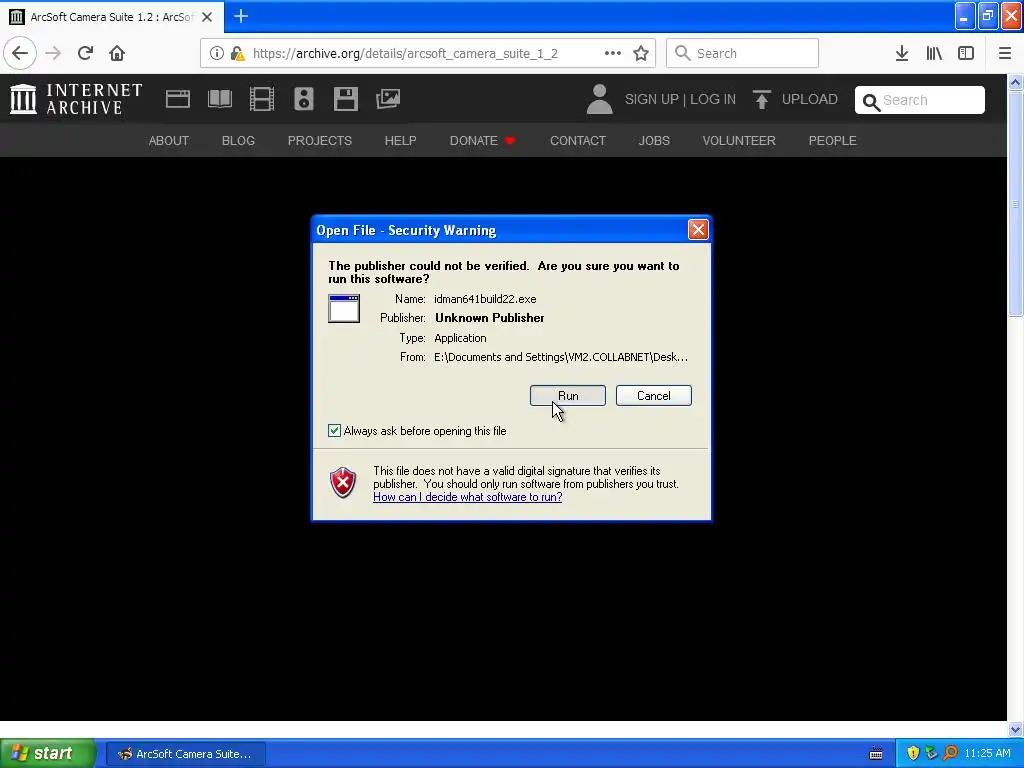1024x768 pixels.
Task: Click the browser forward arrow
Action: (x=54, y=53)
